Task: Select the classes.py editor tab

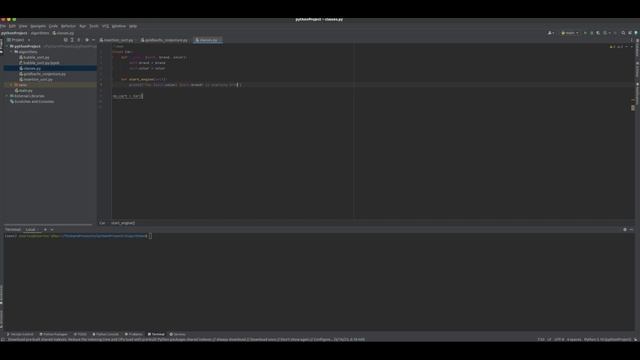Action: tap(207, 40)
